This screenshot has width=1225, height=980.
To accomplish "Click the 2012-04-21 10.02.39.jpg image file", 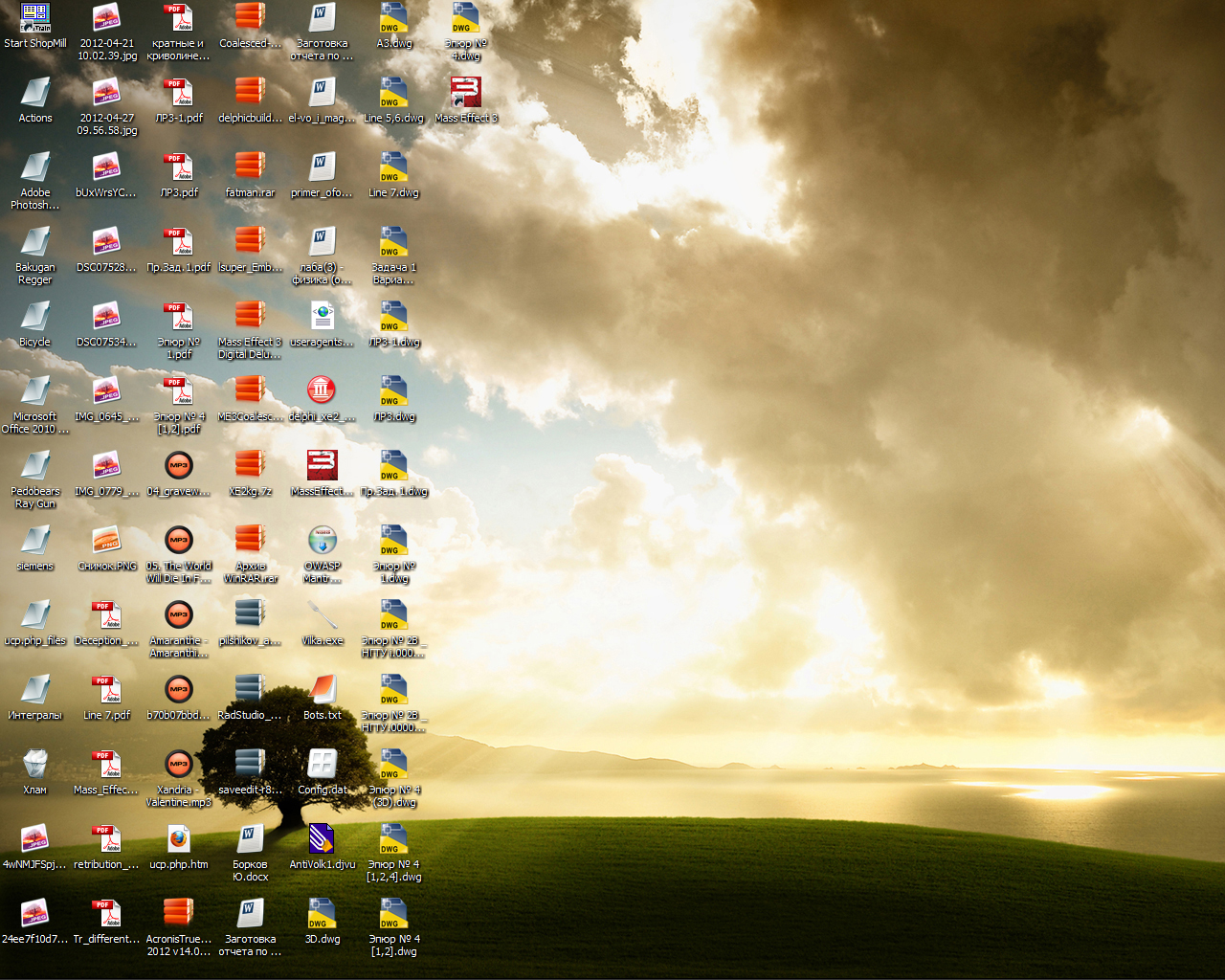I will tap(107, 32).
